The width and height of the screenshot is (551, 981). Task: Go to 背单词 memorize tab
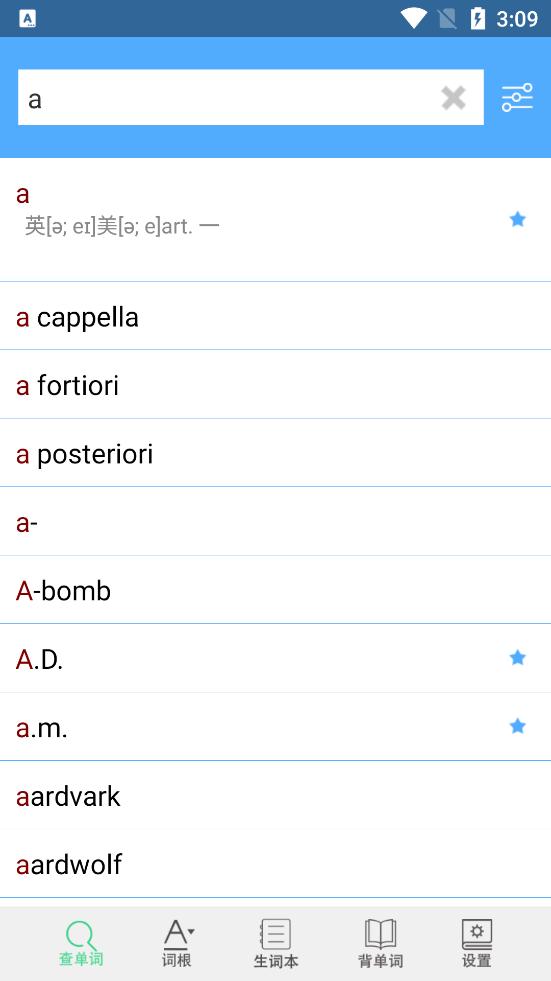[x=380, y=943]
